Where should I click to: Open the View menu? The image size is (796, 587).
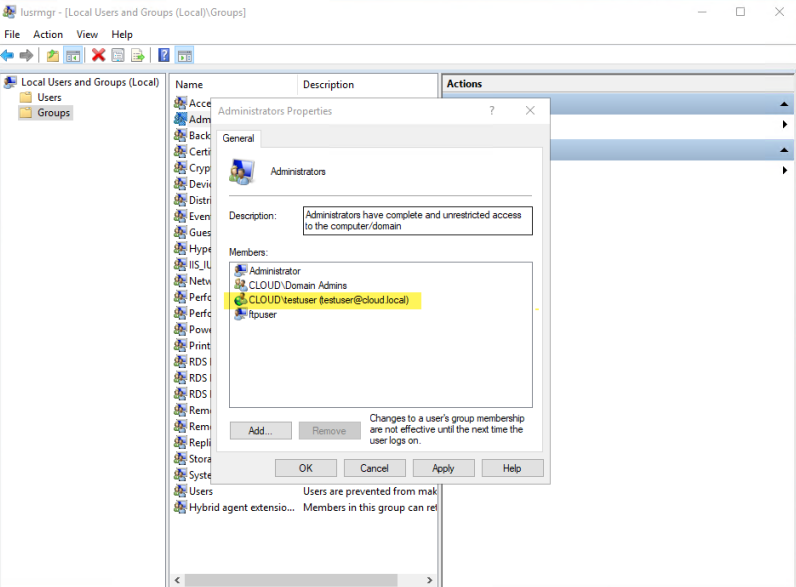click(87, 34)
